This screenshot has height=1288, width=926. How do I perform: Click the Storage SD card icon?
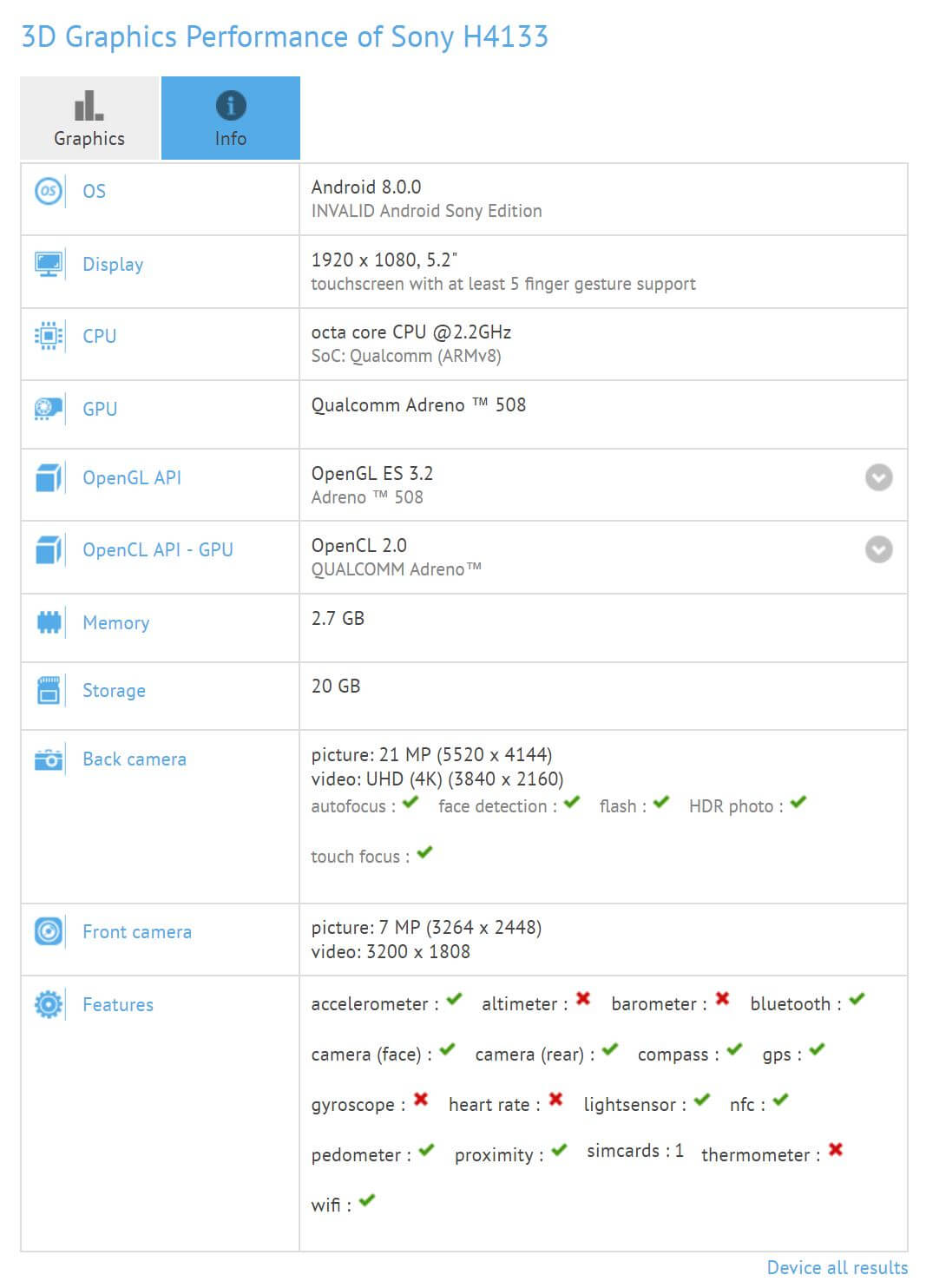(49, 689)
